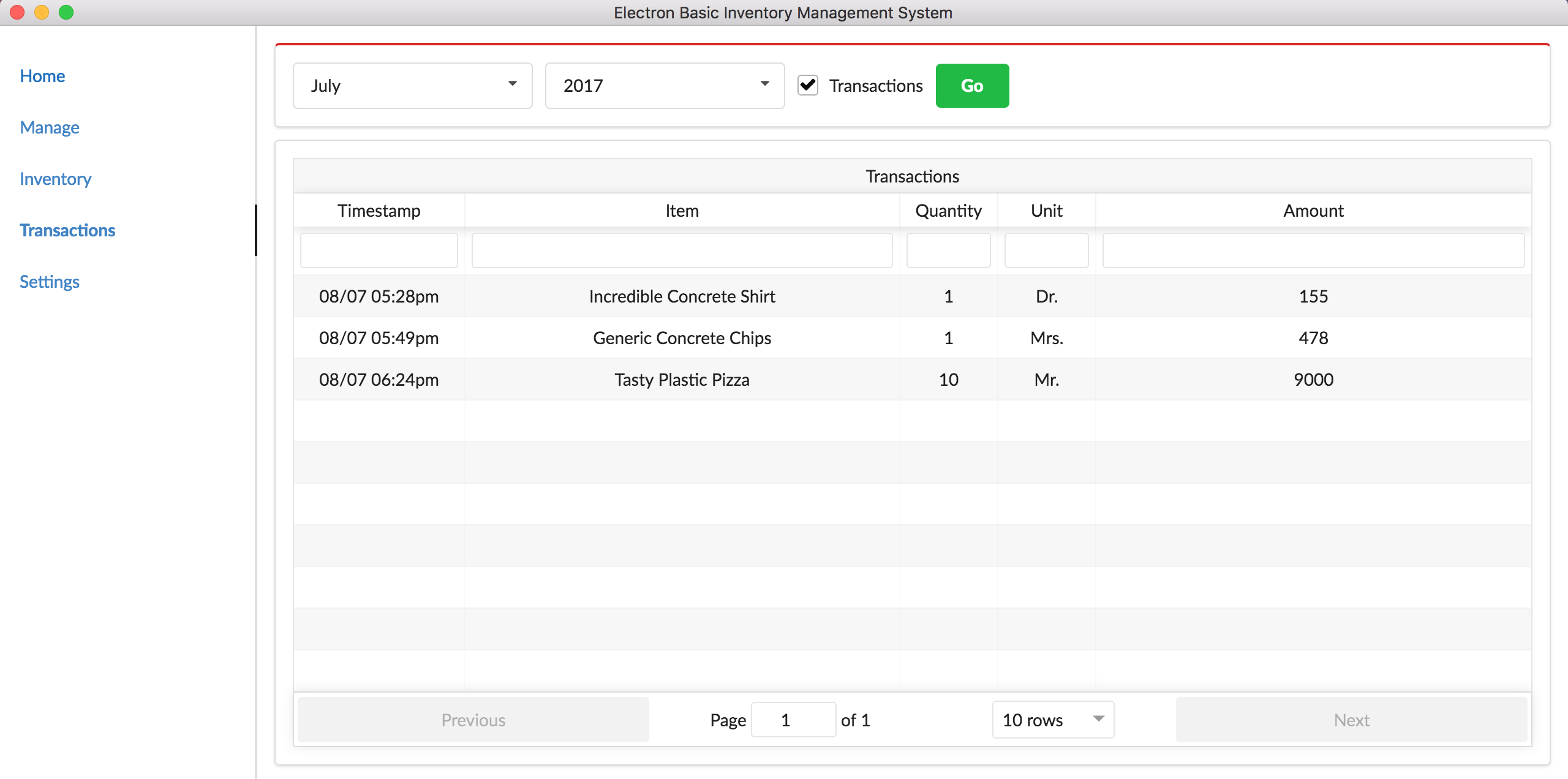The width and height of the screenshot is (1568, 779).
Task: Click the amount 9000 cell
Action: click(x=1314, y=380)
